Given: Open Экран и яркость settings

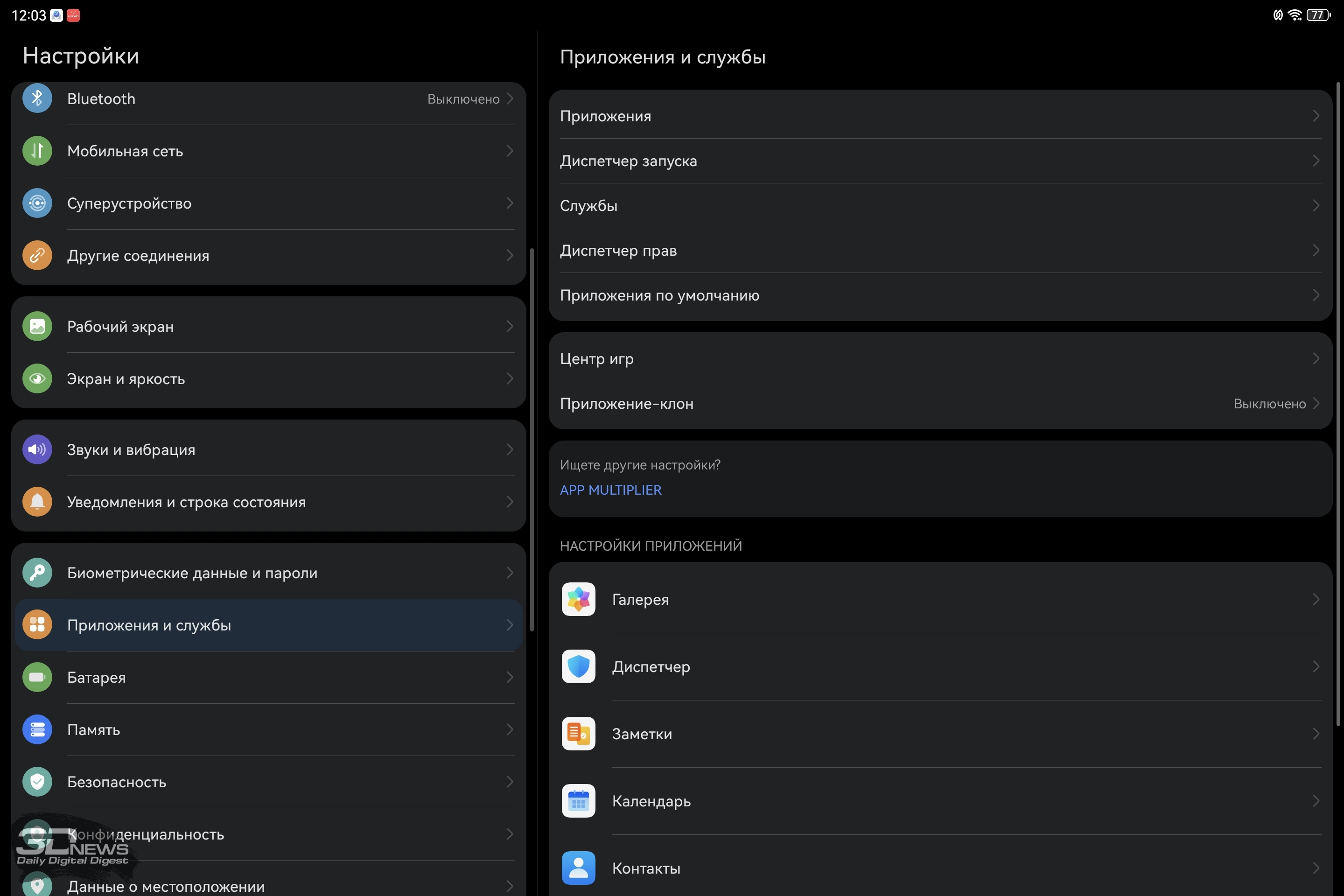Looking at the screenshot, I should point(269,378).
